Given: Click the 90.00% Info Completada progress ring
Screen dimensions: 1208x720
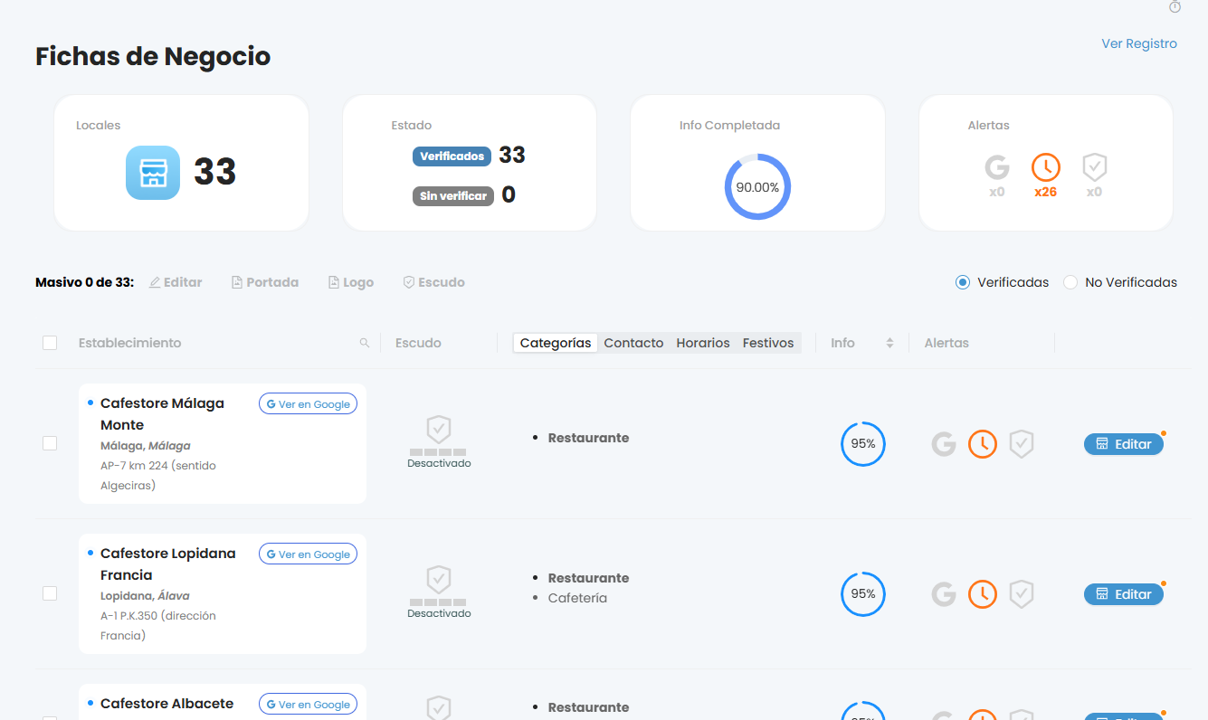Looking at the screenshot, I should coord(757,187).
